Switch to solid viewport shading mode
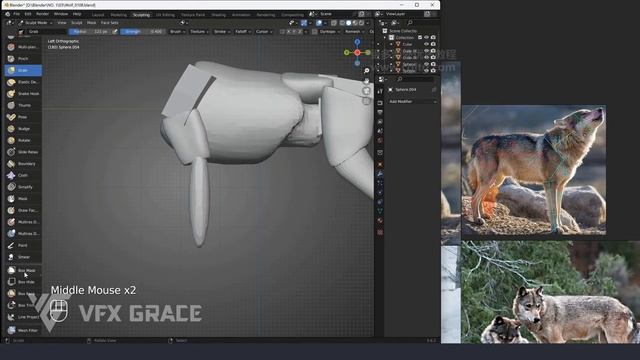The width and height of the screenshot is (640, 360). (x=348, y=23)
